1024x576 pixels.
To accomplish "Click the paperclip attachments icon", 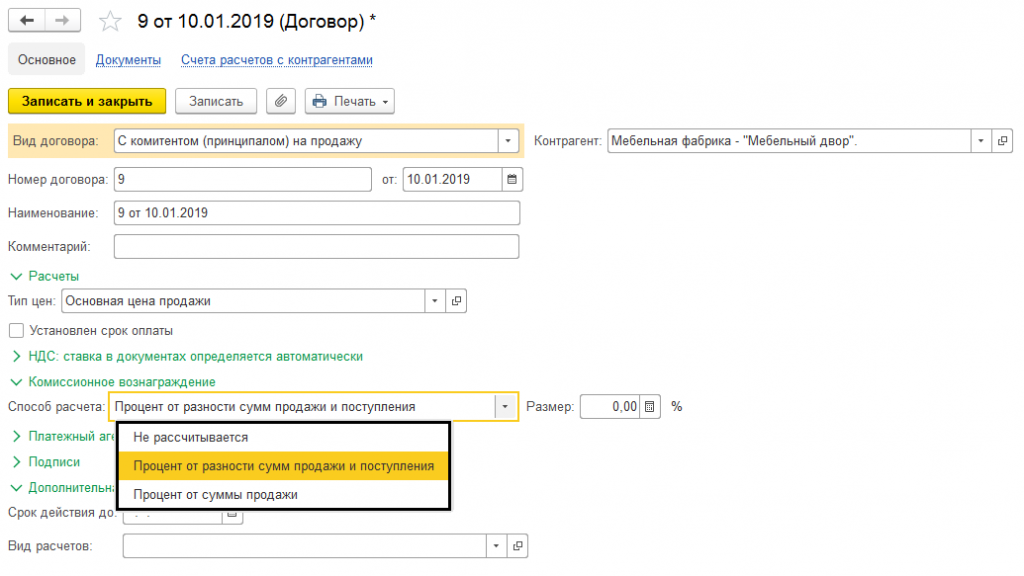I will click(281, 101).
